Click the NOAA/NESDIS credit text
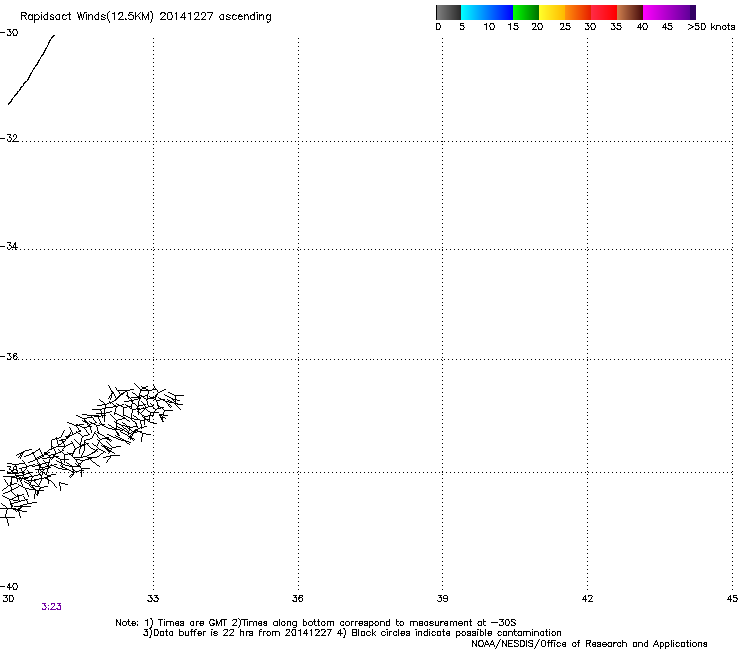This screenshot has width=740, height=650. (589, 644)
